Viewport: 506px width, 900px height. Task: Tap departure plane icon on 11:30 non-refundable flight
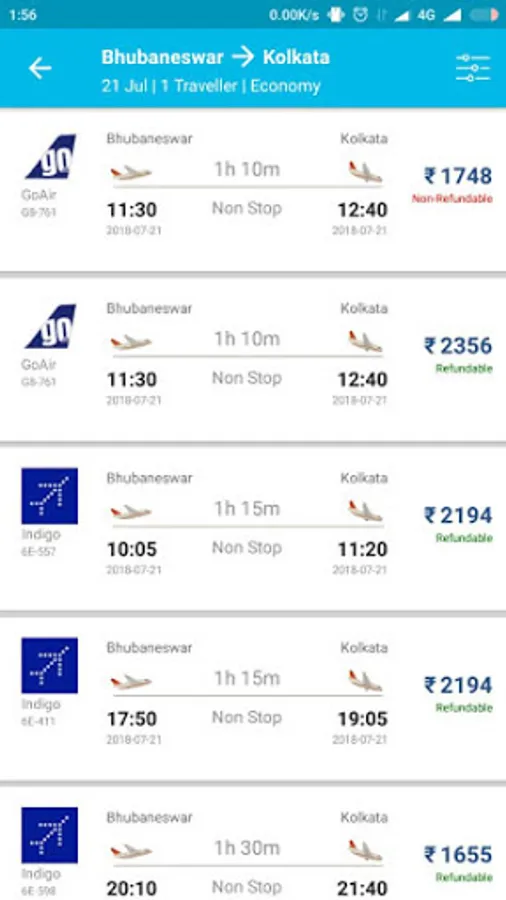131,172
